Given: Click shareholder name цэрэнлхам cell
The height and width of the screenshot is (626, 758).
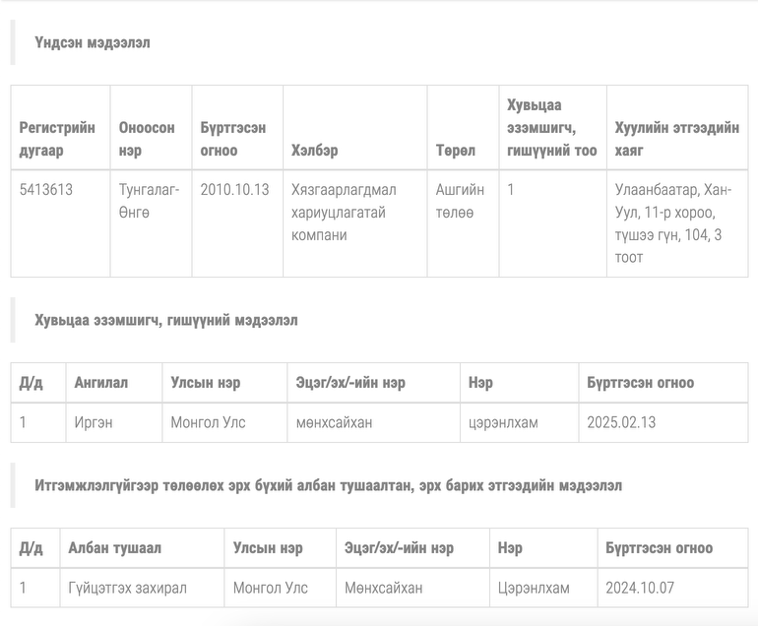Looking at the screenshot, I should (503, 422).
